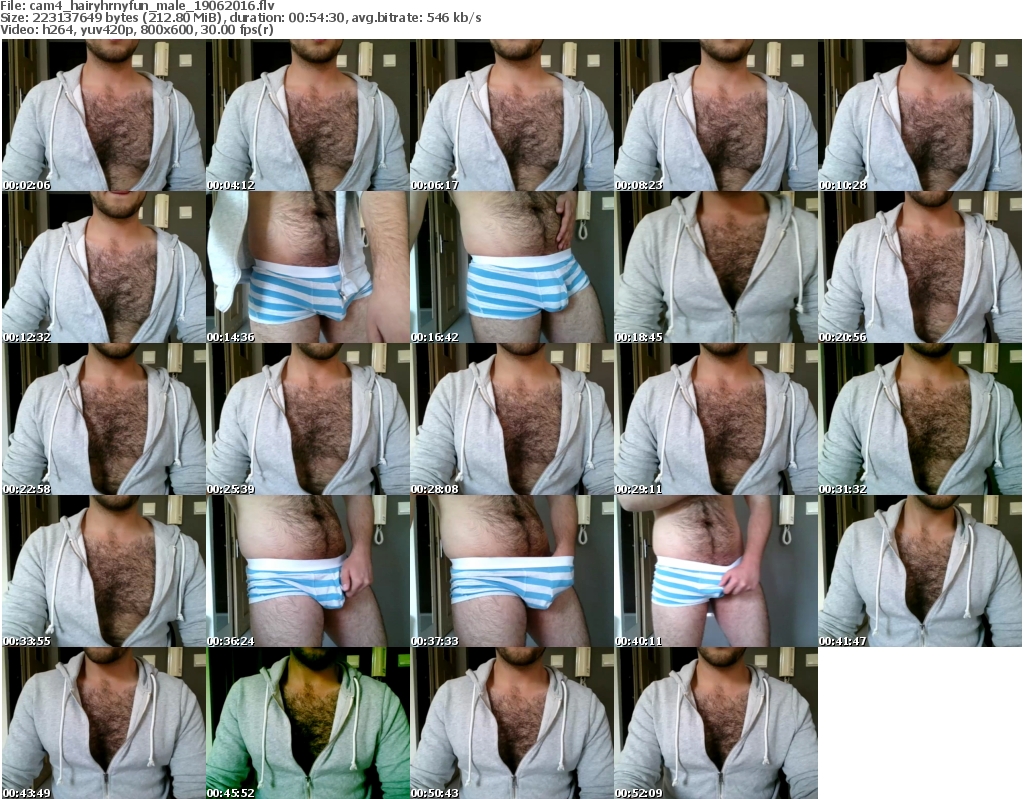Select the frame captured at 00:29:11
Screen dimensions: 1024x799
tap(716, 419)
